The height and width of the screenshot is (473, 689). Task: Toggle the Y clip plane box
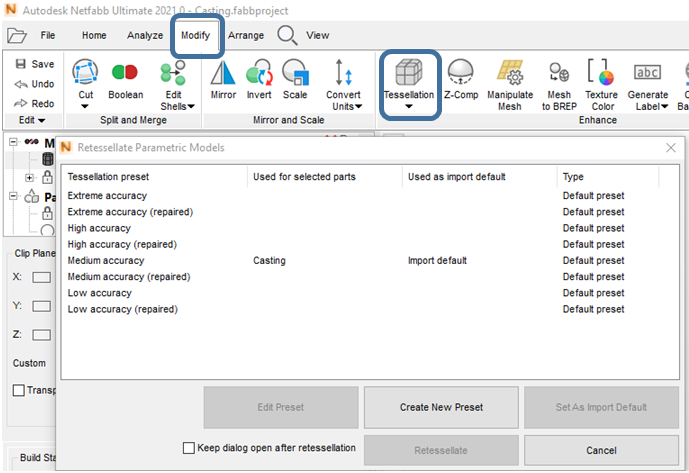click(x=42, y=306)
